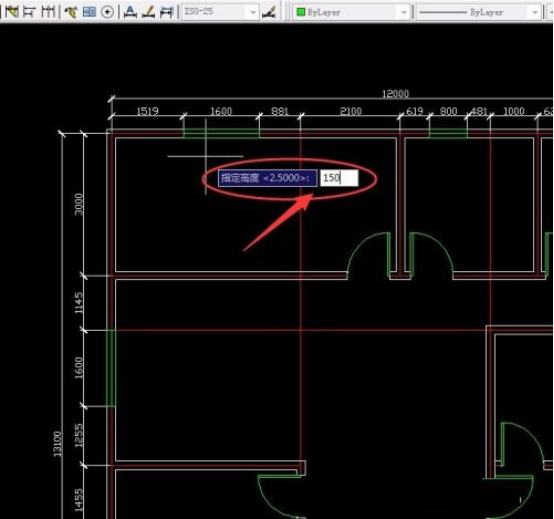This screenshot has width=554, height=519.
Task: Select the Continue Dimension tool
Action: click(x=47, y=12)
